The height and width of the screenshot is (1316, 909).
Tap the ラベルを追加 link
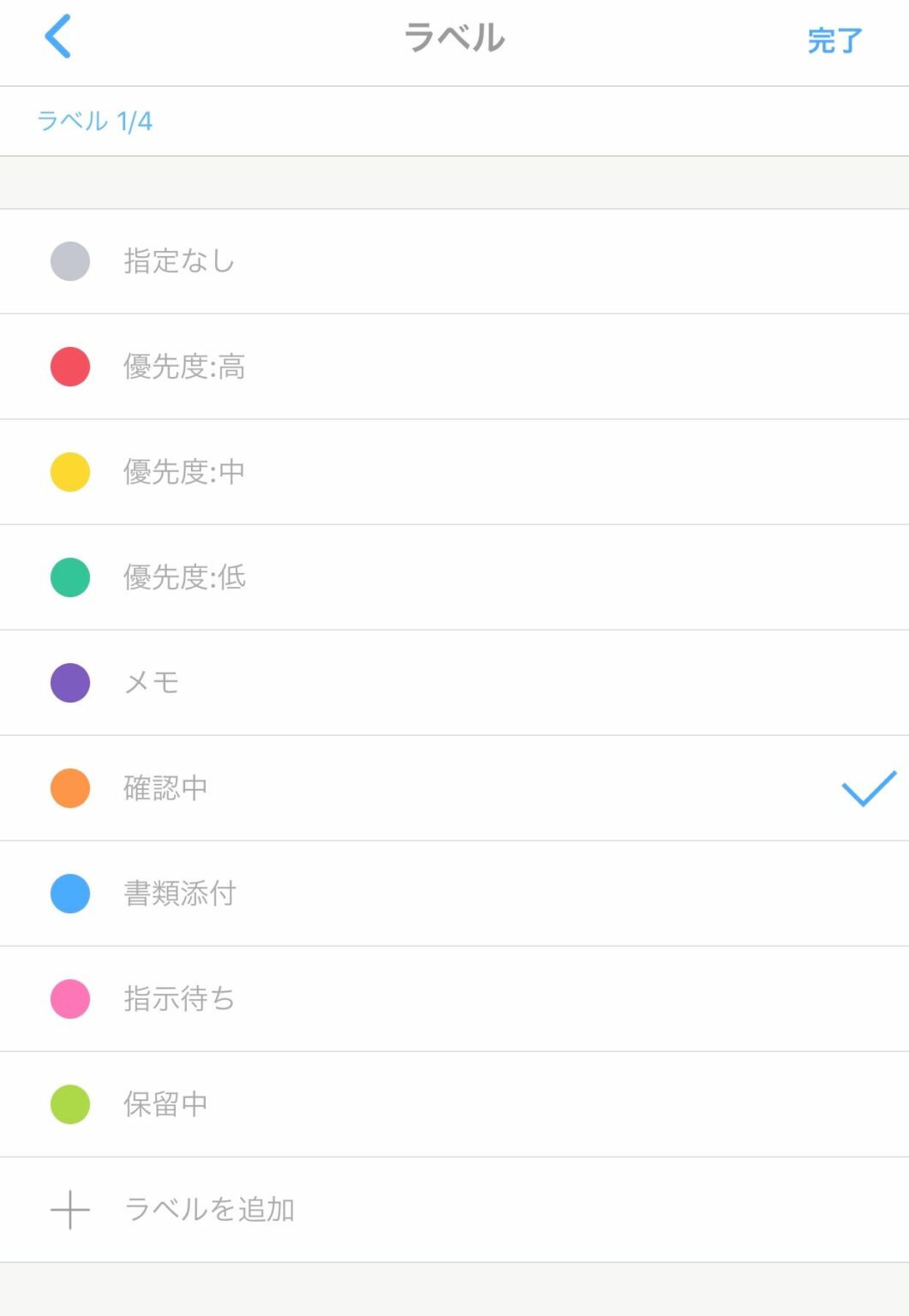point(210,1210)
